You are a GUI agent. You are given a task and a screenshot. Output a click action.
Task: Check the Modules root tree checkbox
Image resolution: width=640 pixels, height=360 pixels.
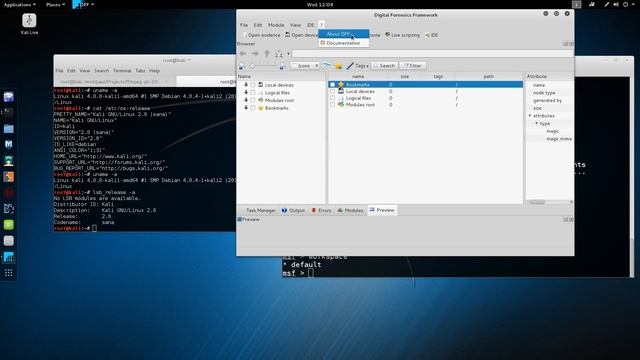[253, 100]
